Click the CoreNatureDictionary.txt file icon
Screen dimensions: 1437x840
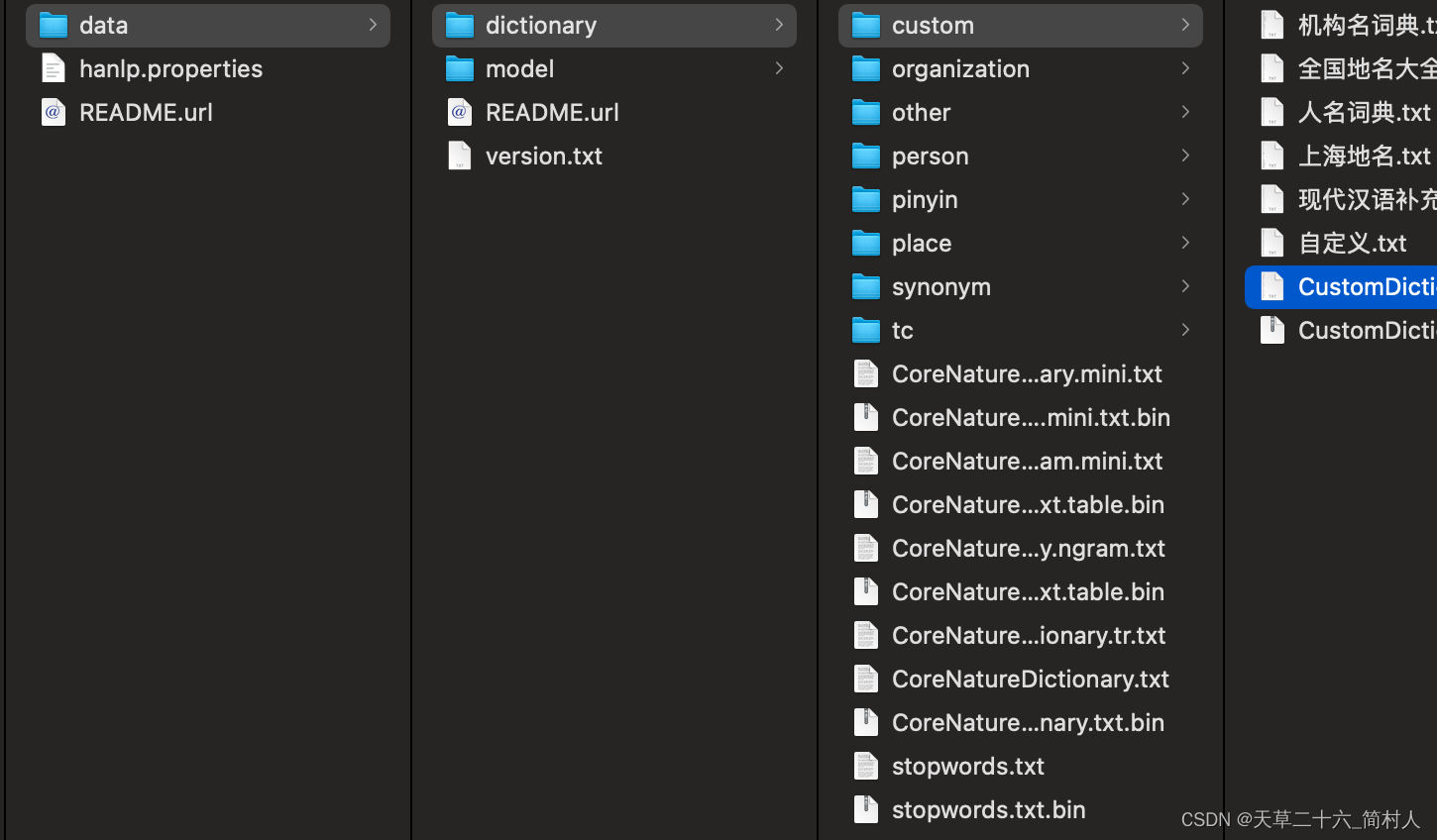click(865, 679)
